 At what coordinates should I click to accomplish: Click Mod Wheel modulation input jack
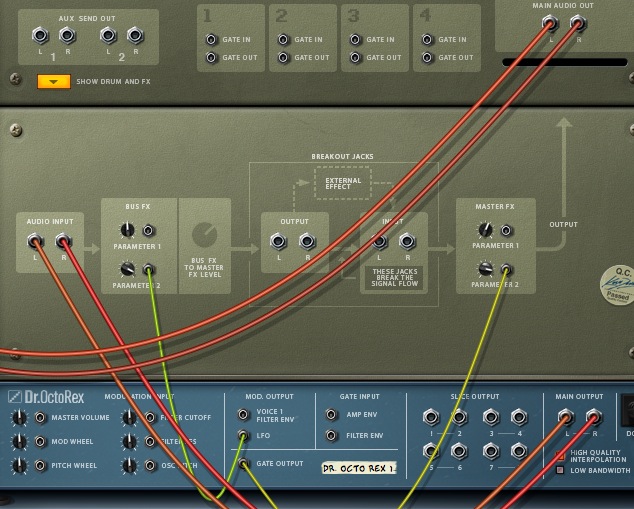click(40, 441)
